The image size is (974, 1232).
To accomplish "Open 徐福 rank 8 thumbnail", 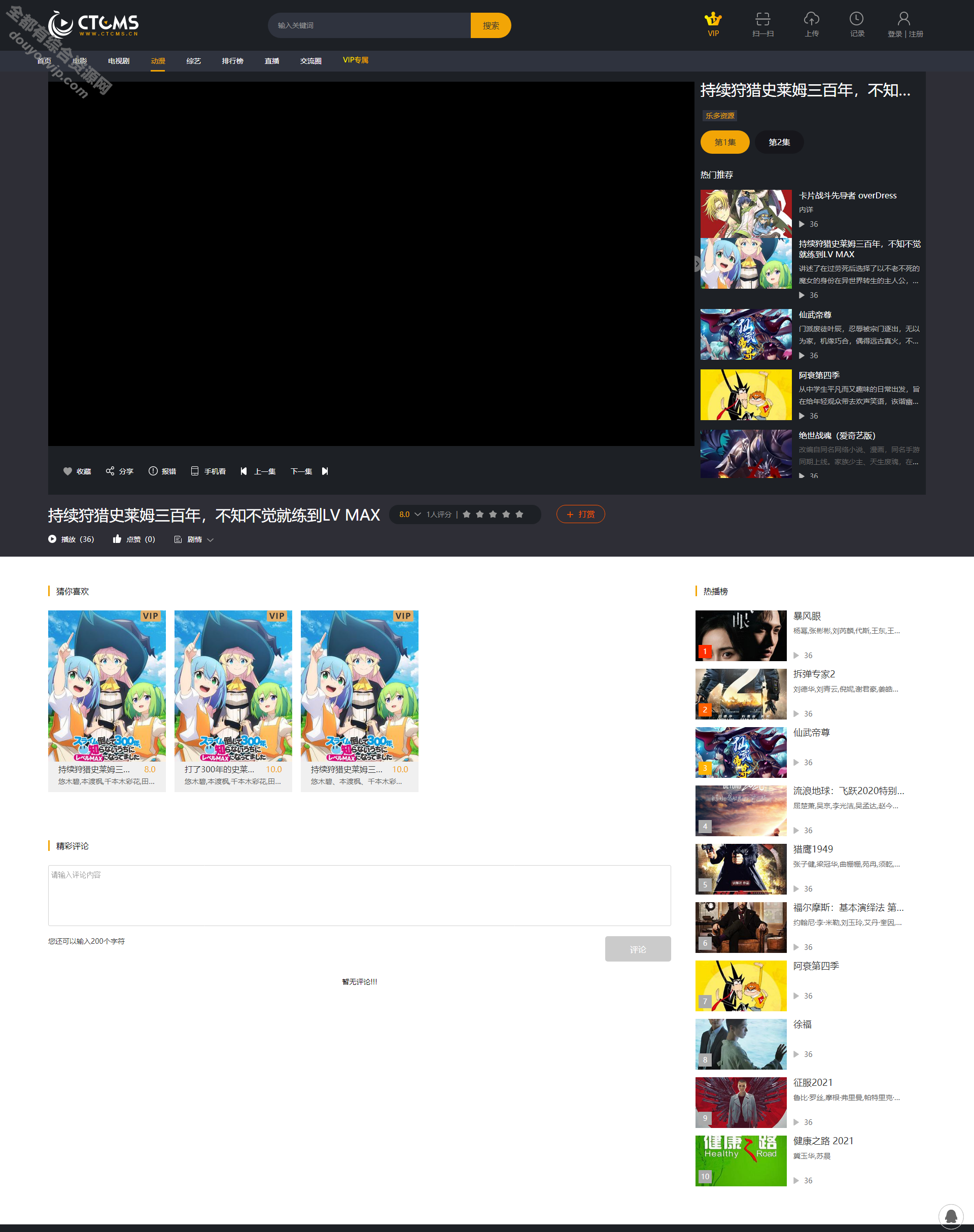I will coord(741,1044).
